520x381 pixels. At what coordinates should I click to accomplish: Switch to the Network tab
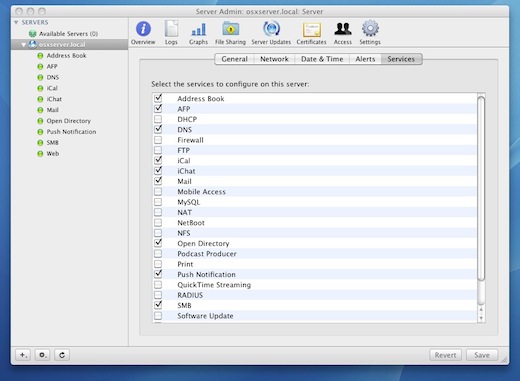tap(274, 59)
